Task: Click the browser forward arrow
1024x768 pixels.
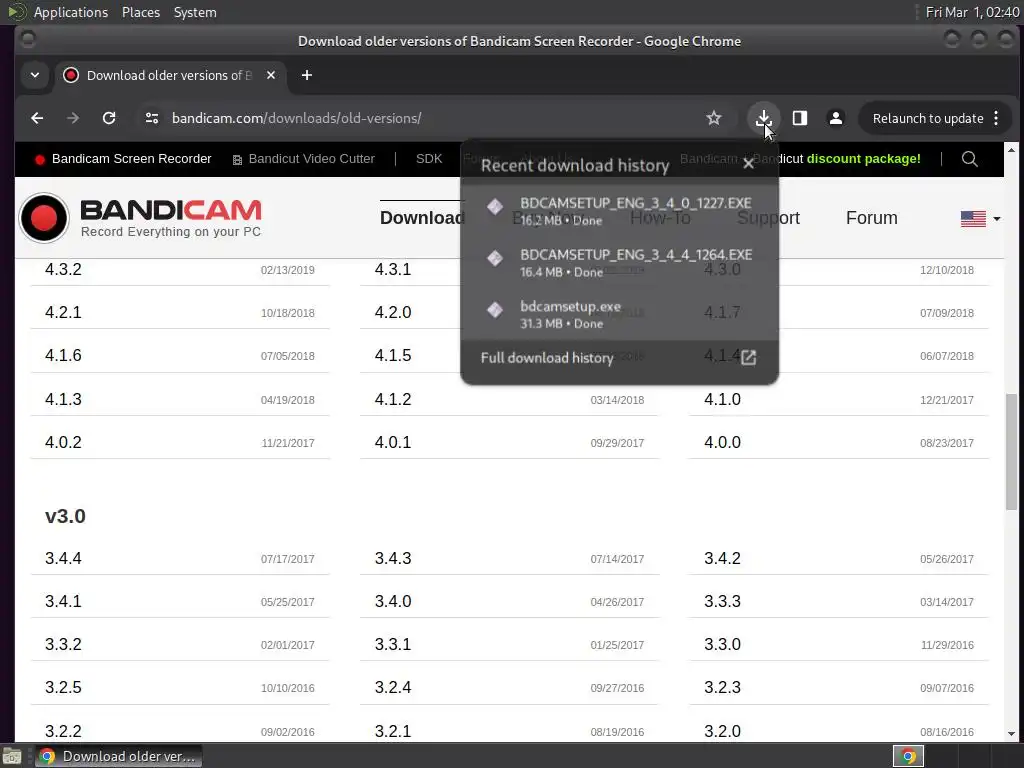Action: pos(73,118)
